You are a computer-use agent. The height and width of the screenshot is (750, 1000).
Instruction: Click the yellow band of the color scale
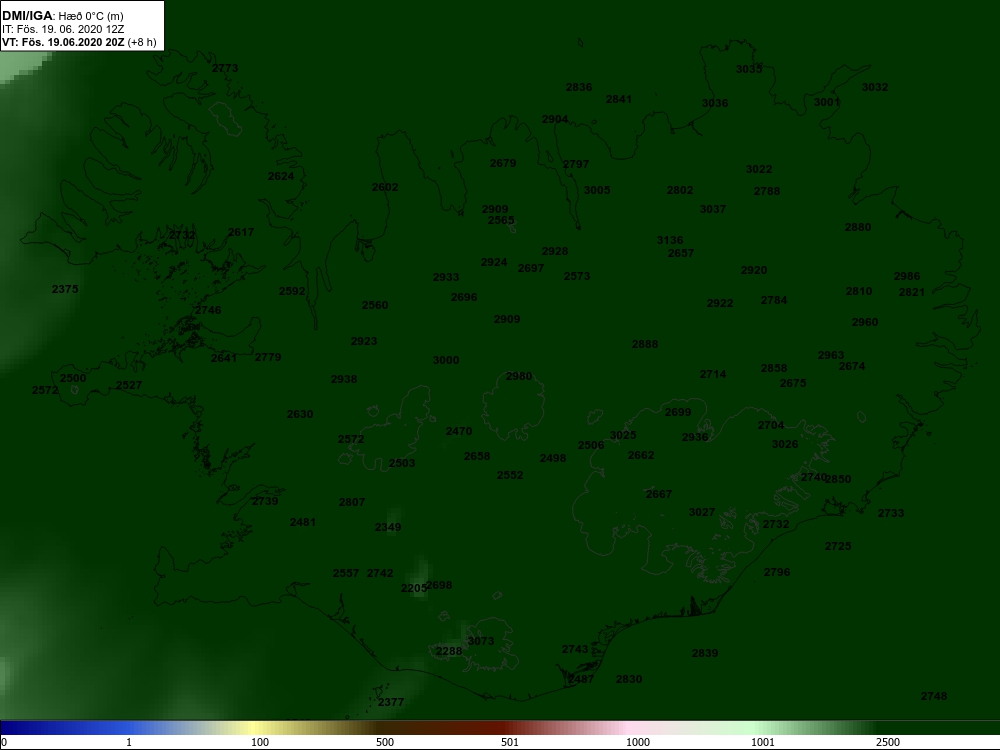tap(252, 728)
